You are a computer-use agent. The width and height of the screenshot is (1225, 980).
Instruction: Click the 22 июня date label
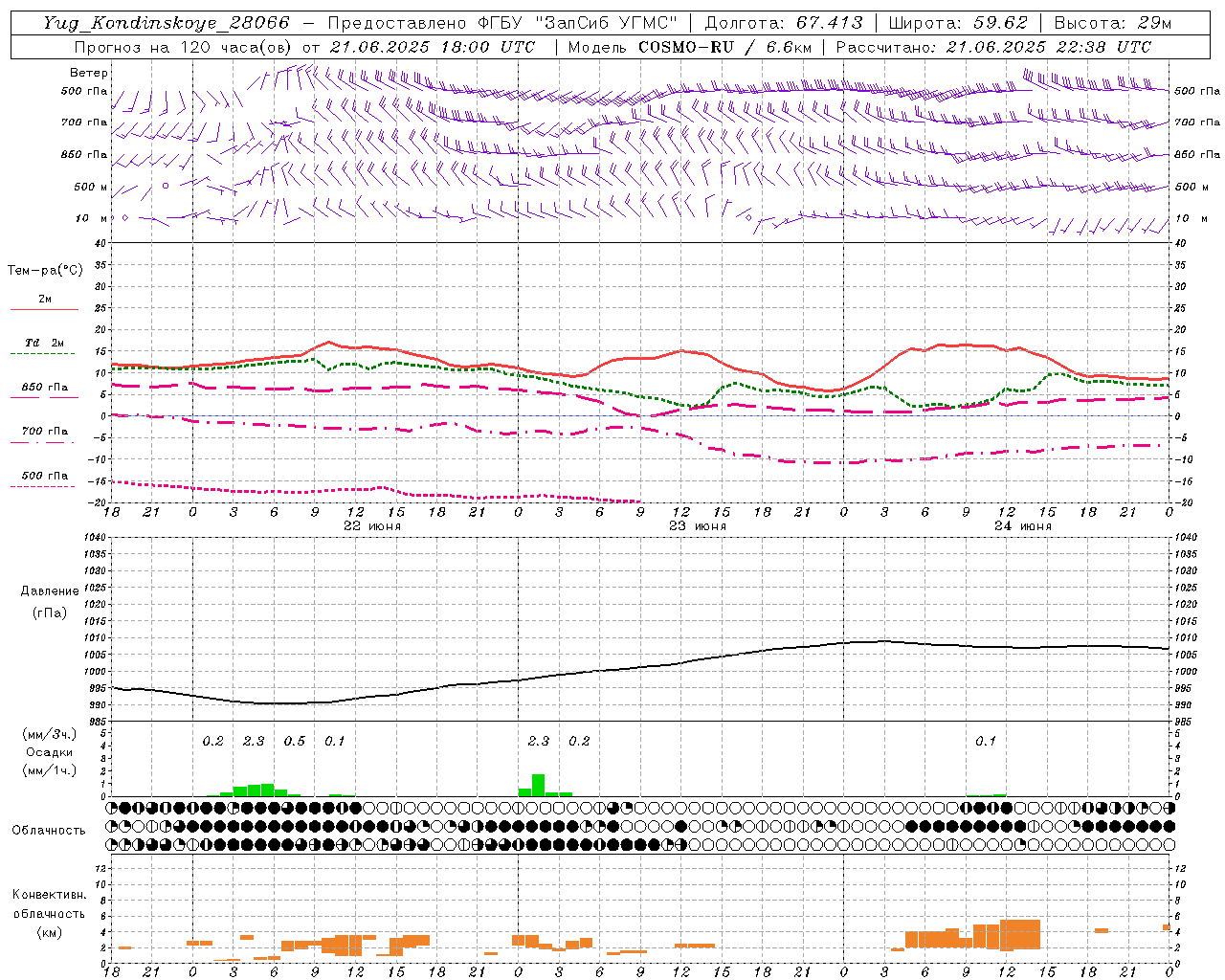pos(372,526)
